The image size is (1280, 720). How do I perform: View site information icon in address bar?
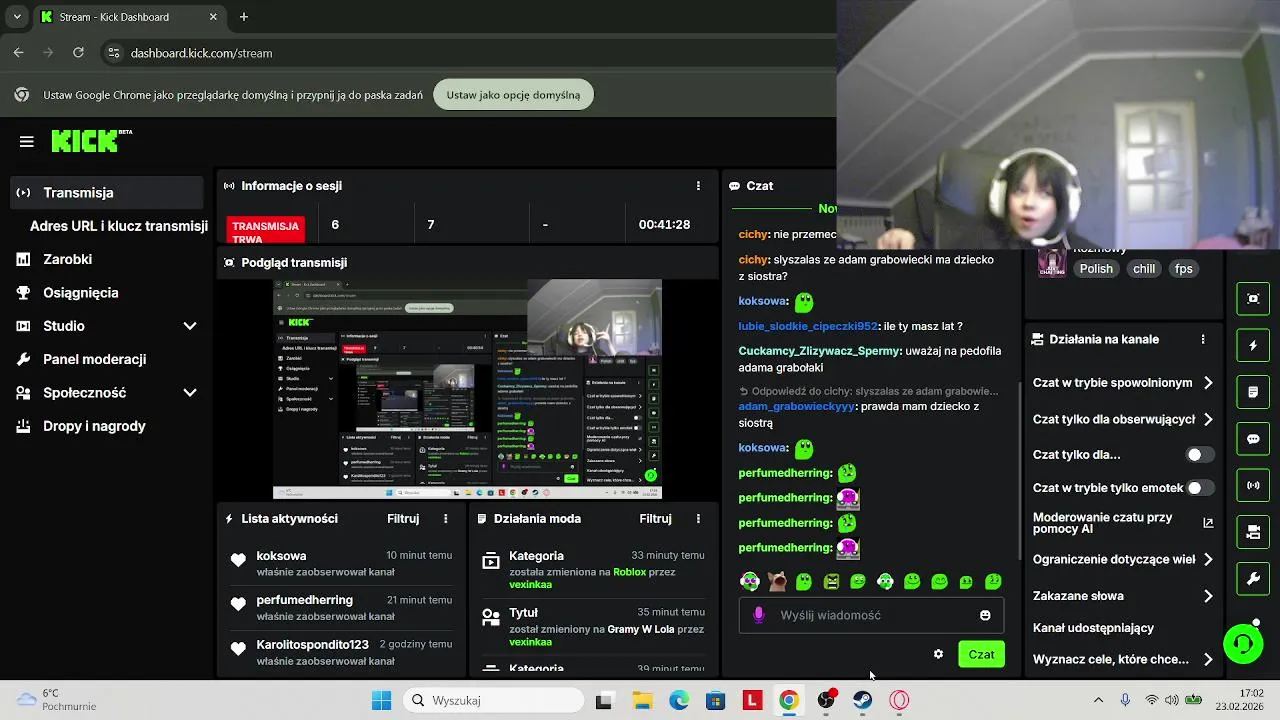click(113, 53)
